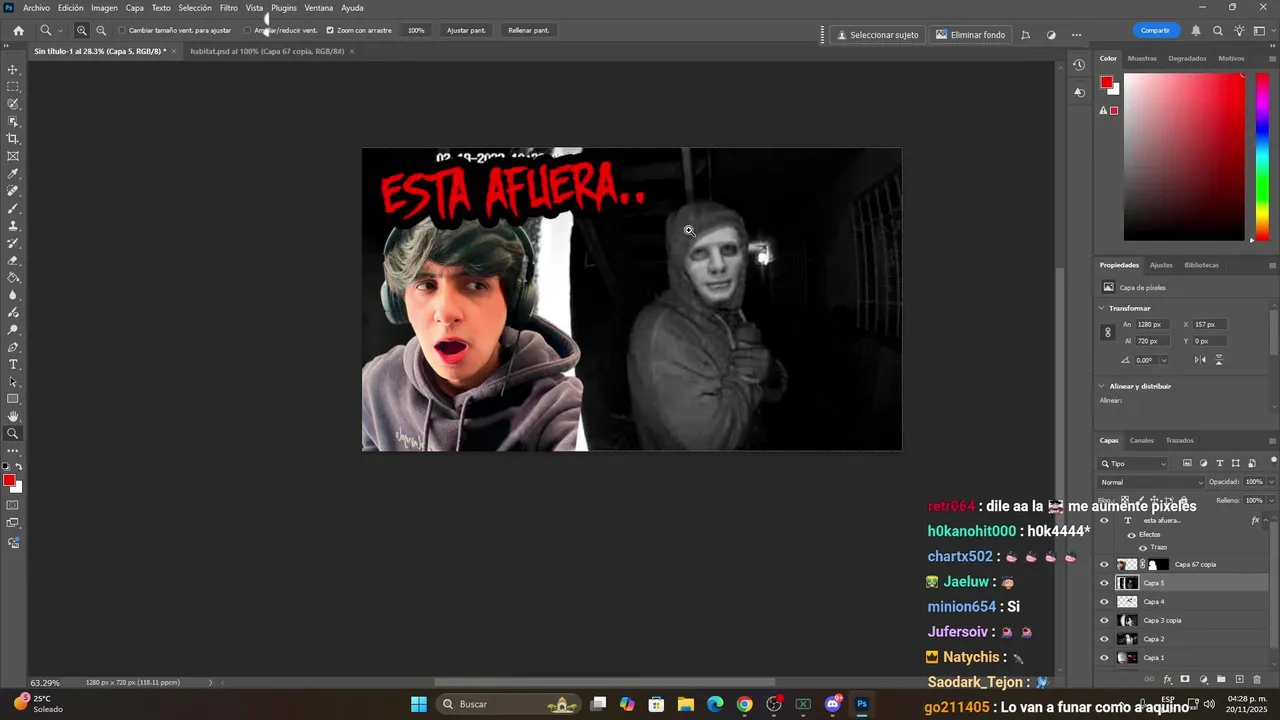Click Seleccionar sujeto button
The height and width of the screenshot is (720, 1280).
tap(877, 35)
